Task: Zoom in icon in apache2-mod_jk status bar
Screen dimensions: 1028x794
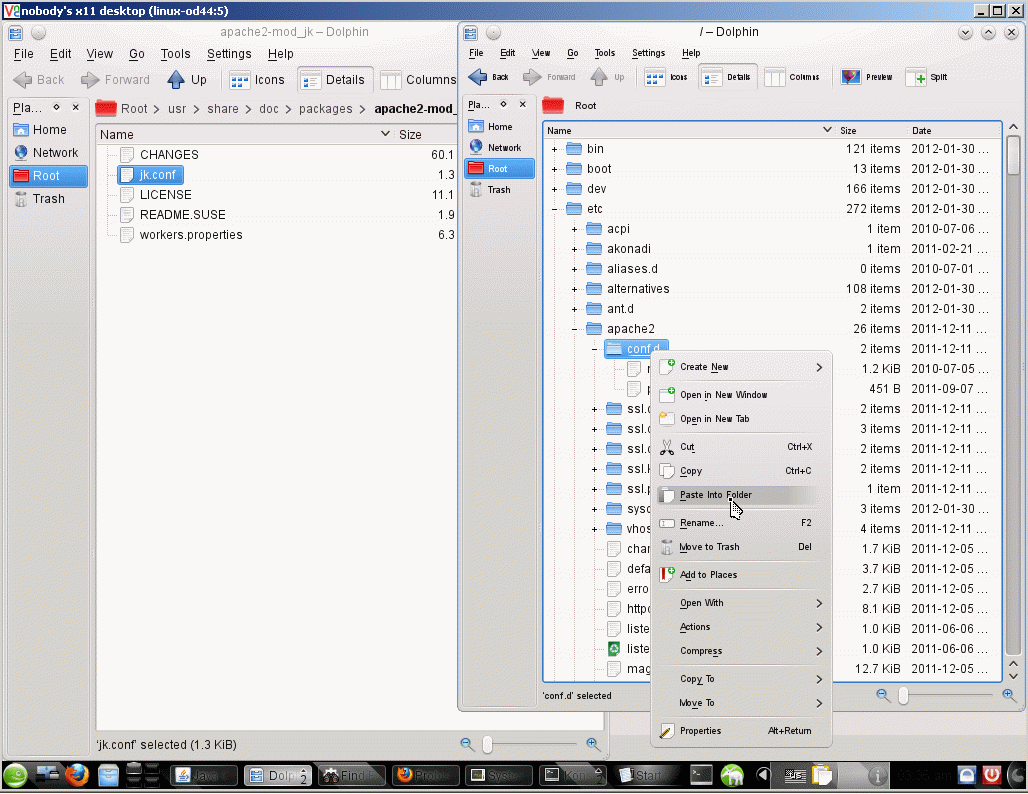Action: pyautogui.click(x=593, y=744)
